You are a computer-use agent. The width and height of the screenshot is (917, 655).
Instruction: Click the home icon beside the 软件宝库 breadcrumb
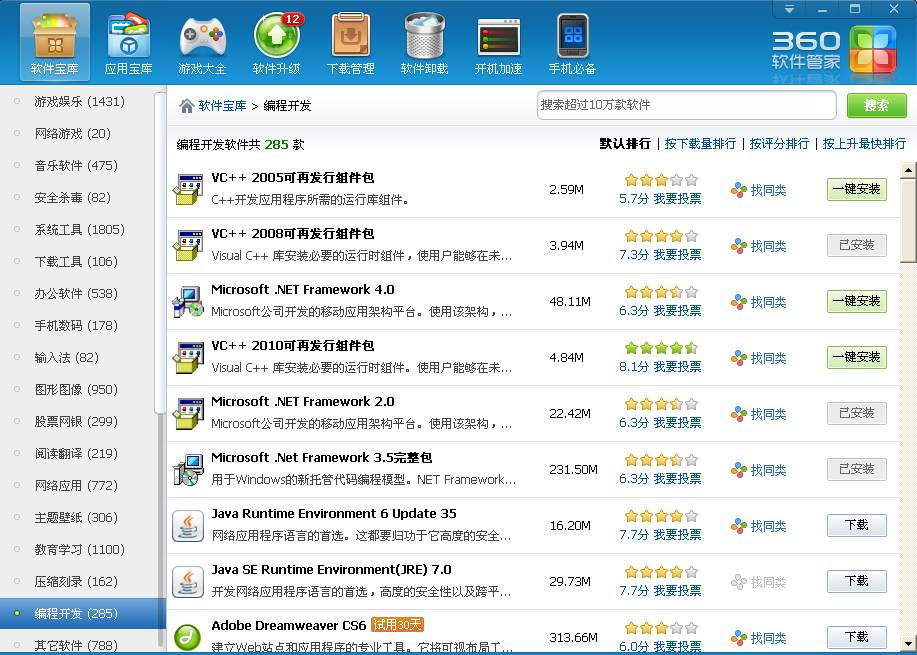(x=187, y=106)
